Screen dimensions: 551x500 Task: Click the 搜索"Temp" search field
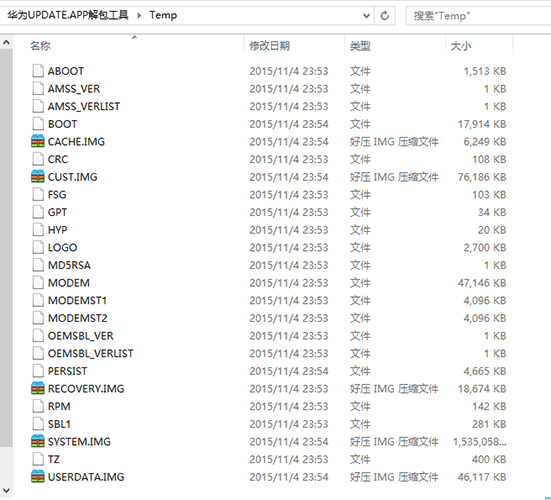pyautogui.click(x=478, y=15)
